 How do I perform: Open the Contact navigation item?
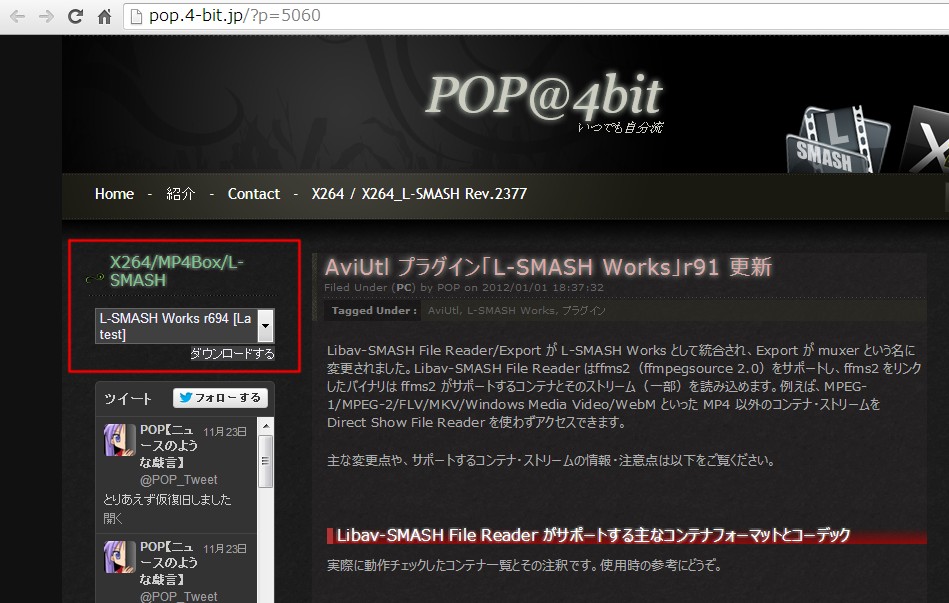coord(254,194)
